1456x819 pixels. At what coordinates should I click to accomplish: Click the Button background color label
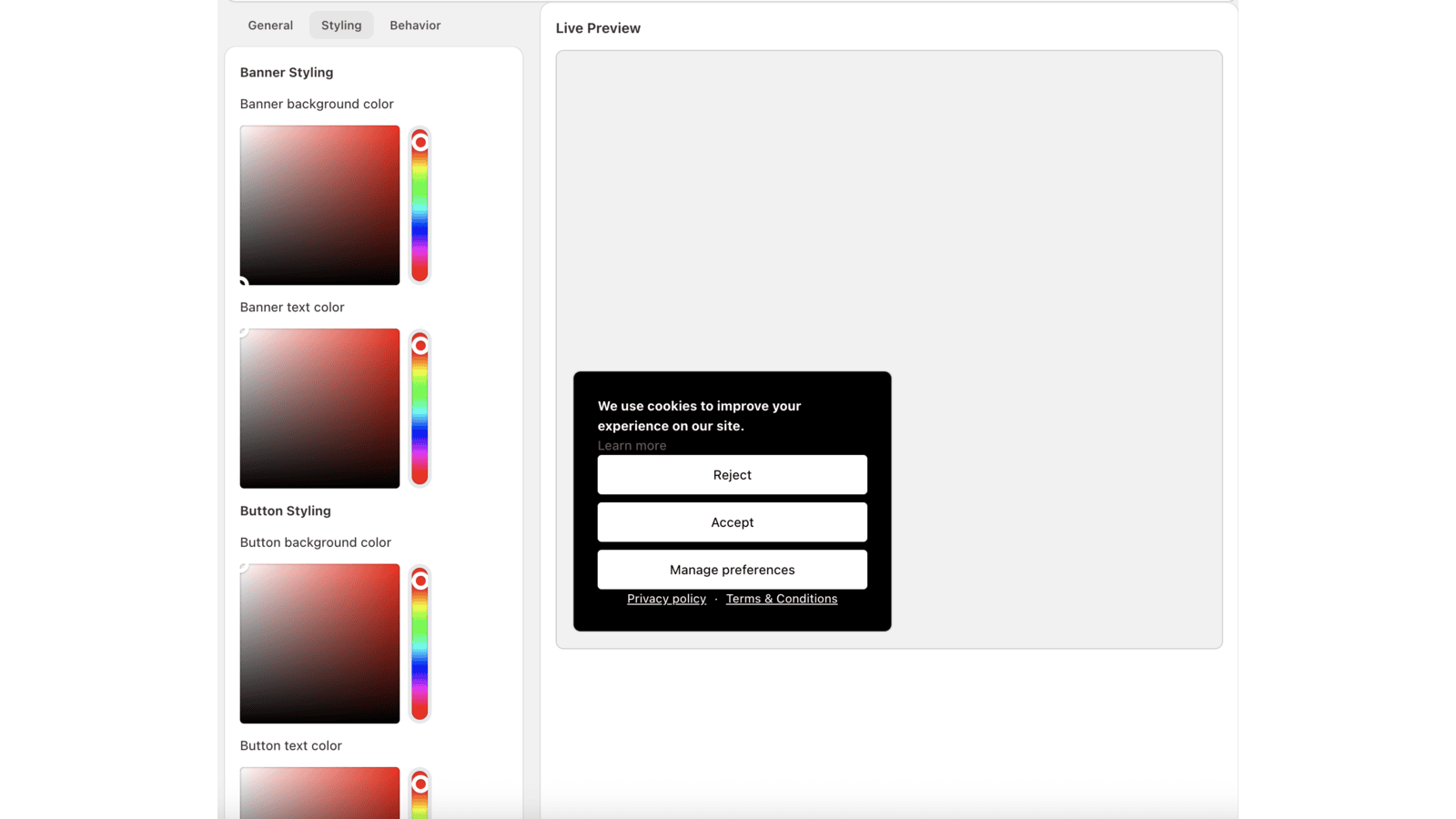point(316,542)
